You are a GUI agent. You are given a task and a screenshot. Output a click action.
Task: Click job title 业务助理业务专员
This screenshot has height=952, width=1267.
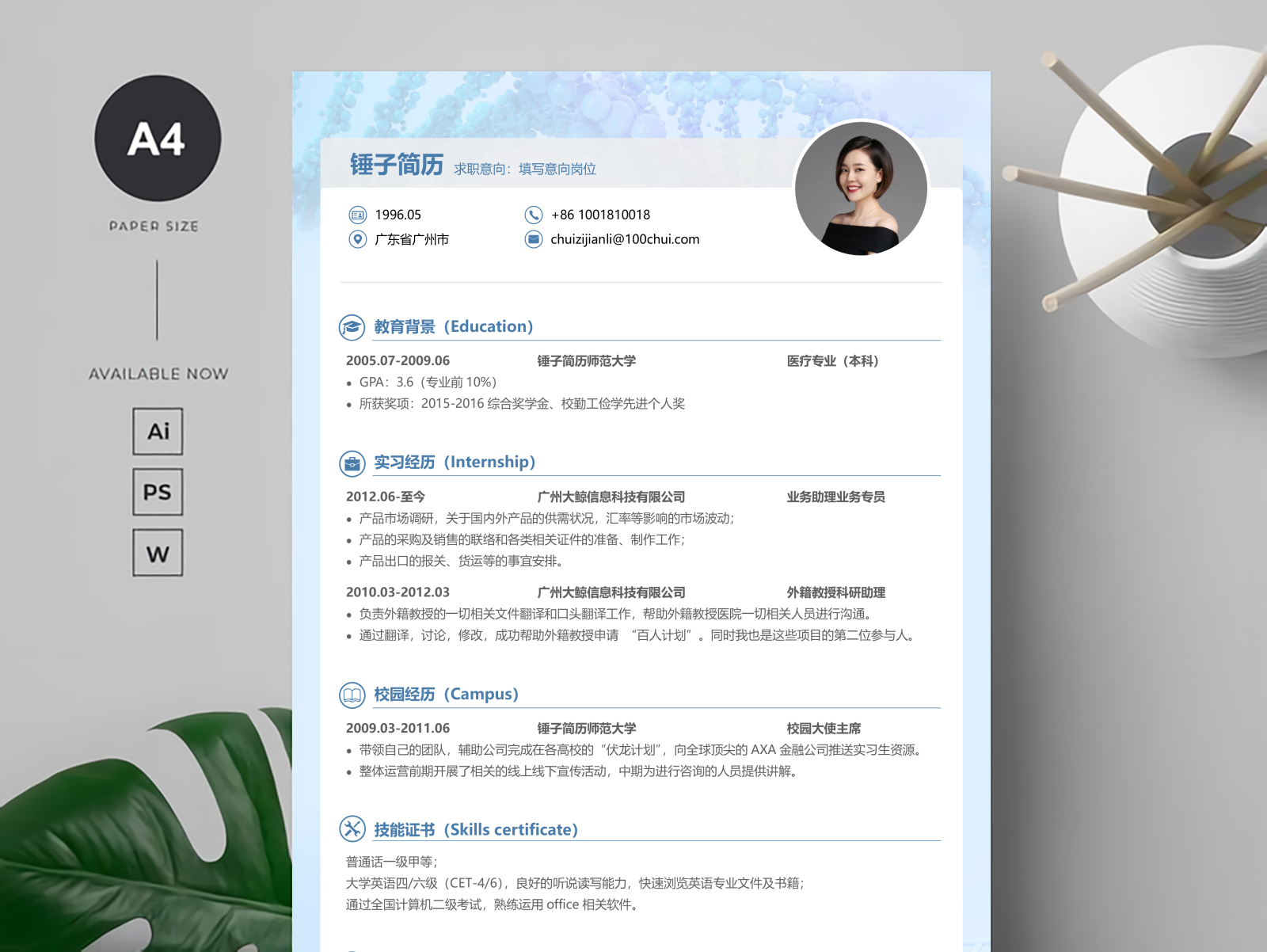[x=836, y=497]
